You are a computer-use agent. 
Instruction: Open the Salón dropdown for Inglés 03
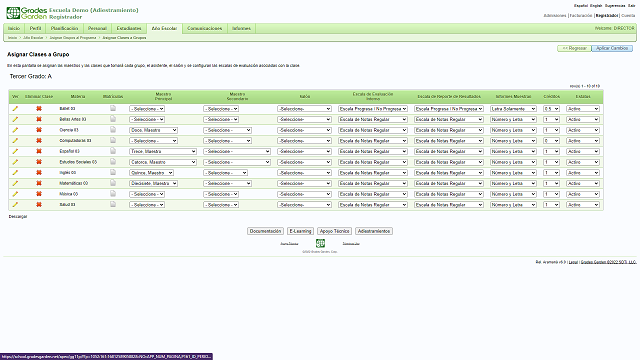[x=304, y=173]
